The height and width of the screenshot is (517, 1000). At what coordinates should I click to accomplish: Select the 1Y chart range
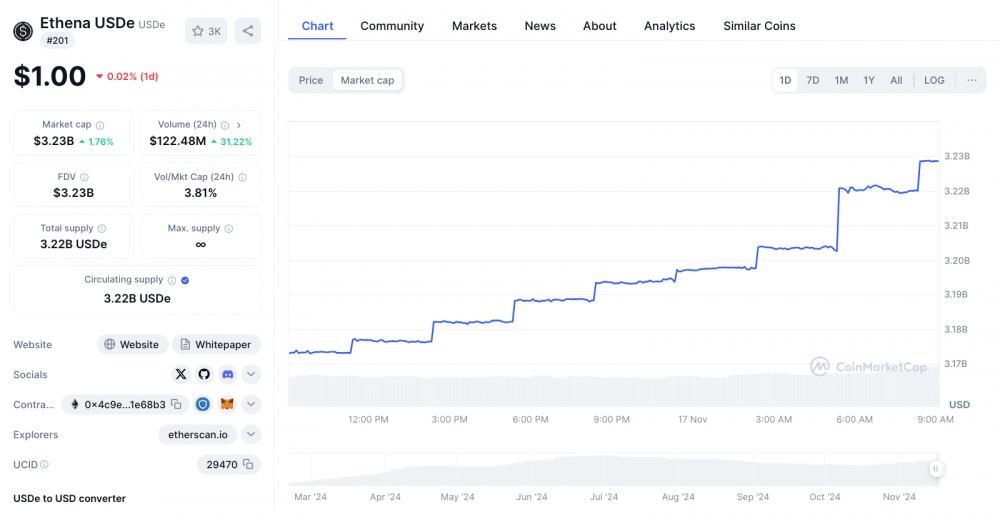pyautogui.click(x=869, y=80)
